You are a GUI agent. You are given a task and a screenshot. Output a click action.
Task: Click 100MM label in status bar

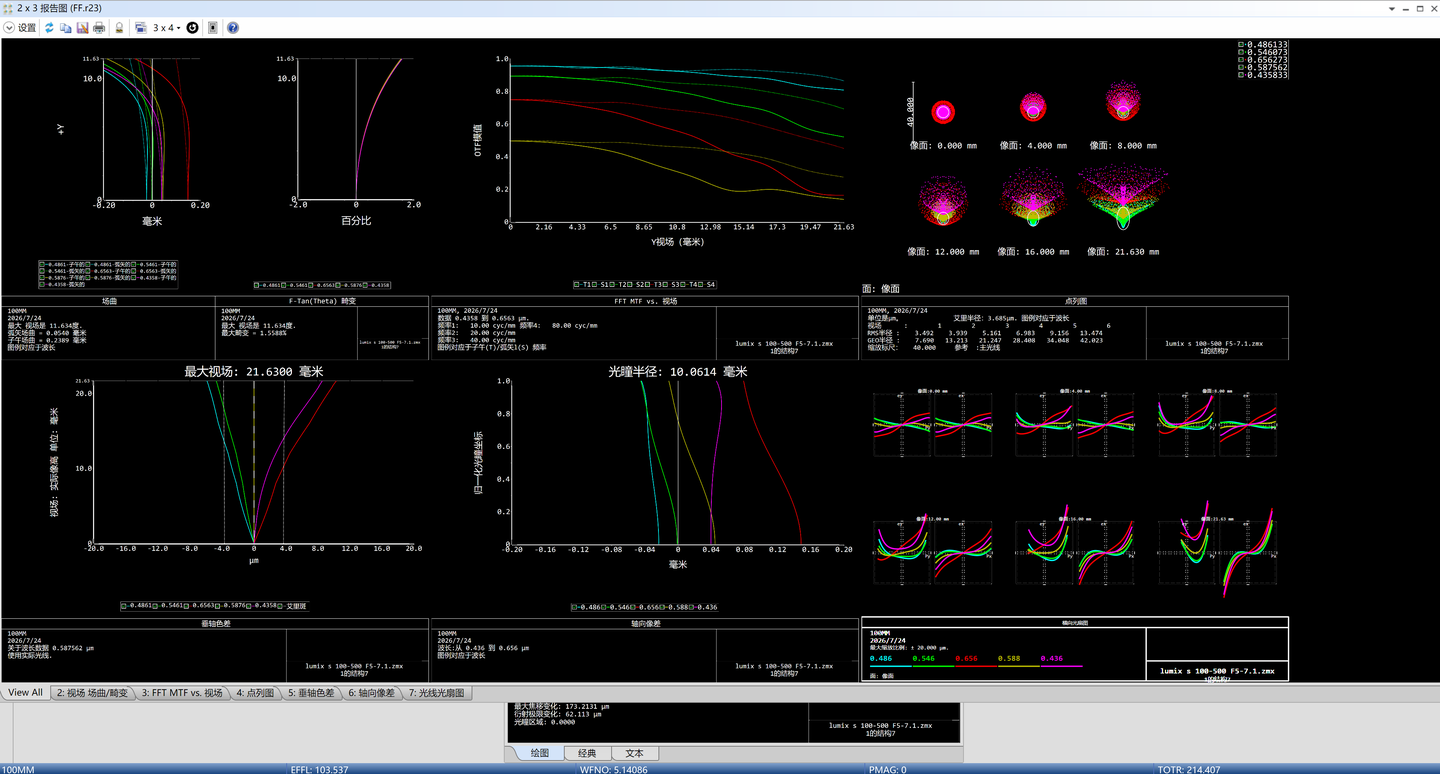tap(19, 769)
